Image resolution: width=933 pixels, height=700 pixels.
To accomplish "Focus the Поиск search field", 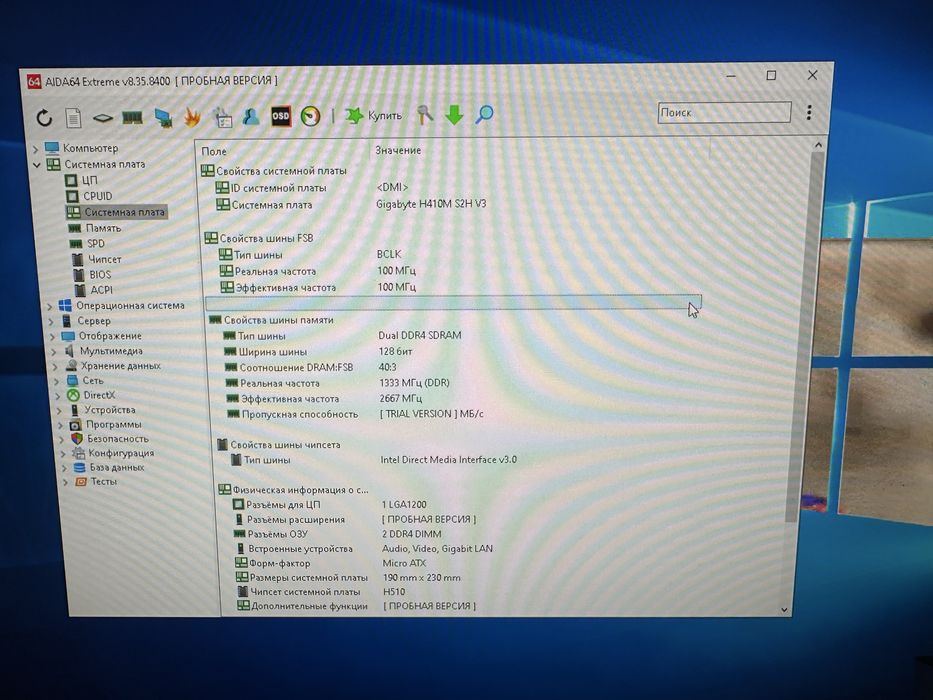I will [724, 112].
